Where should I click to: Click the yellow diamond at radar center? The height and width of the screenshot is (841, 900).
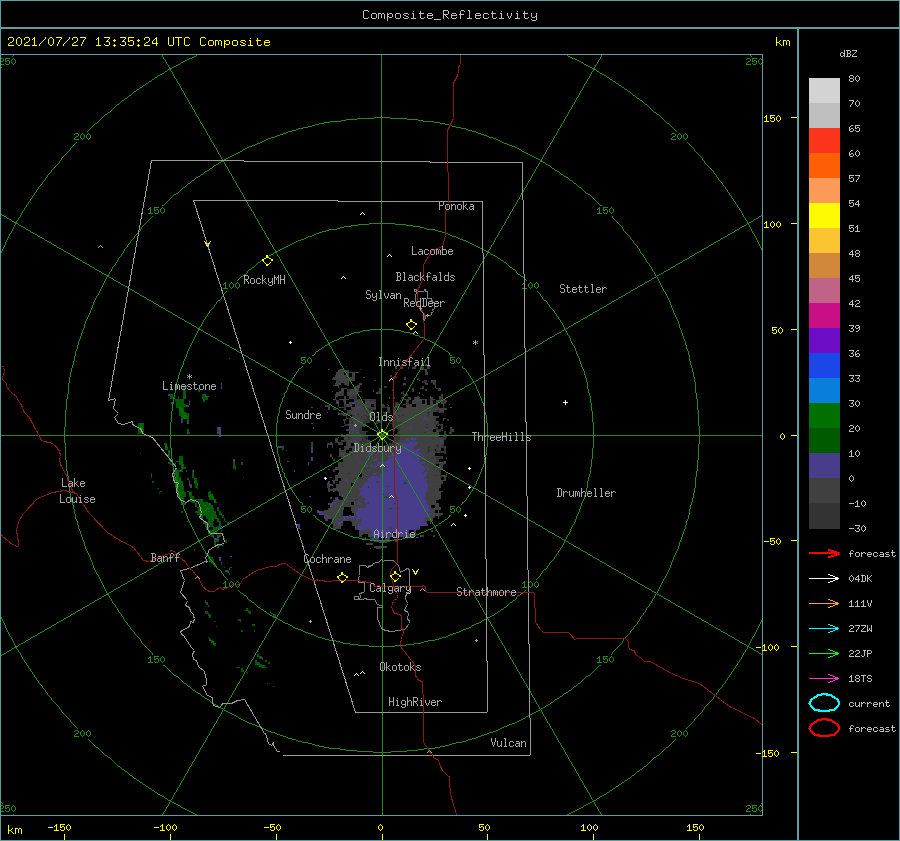point(382,435)
